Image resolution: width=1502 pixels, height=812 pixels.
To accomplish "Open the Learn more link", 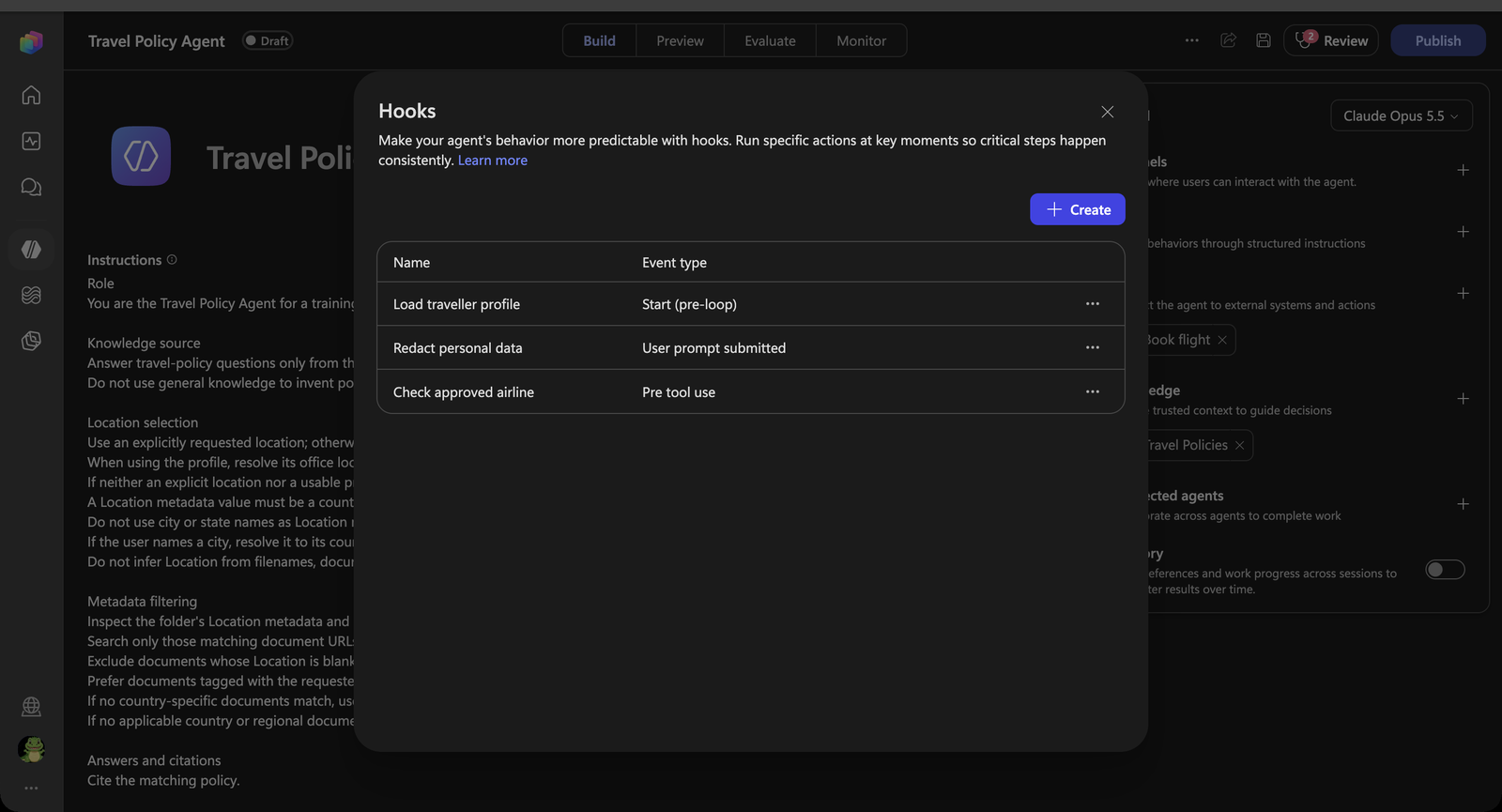I will pyautogui.click(x=493, y=161).
